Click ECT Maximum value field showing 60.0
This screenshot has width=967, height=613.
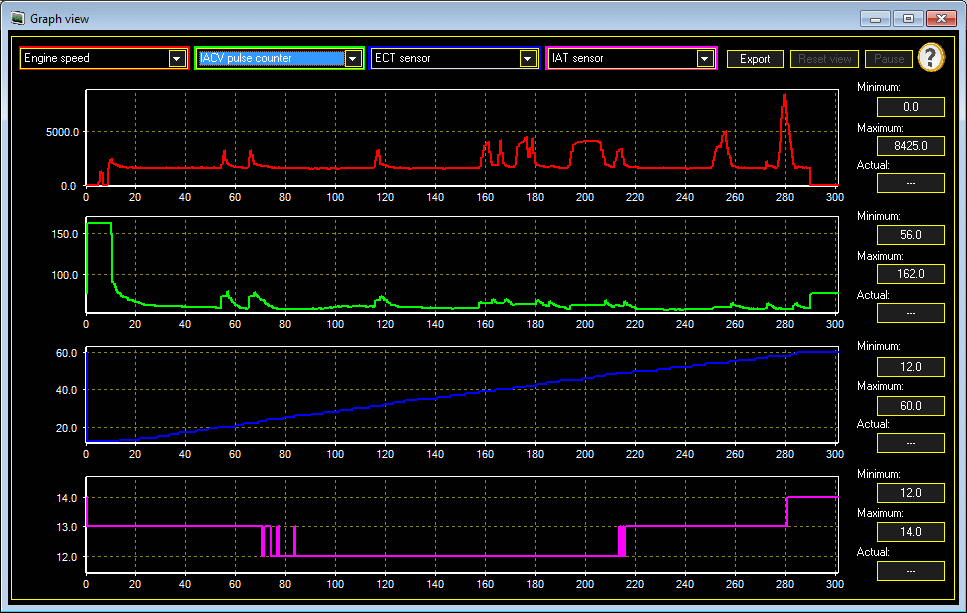click(x=910, y=405)
